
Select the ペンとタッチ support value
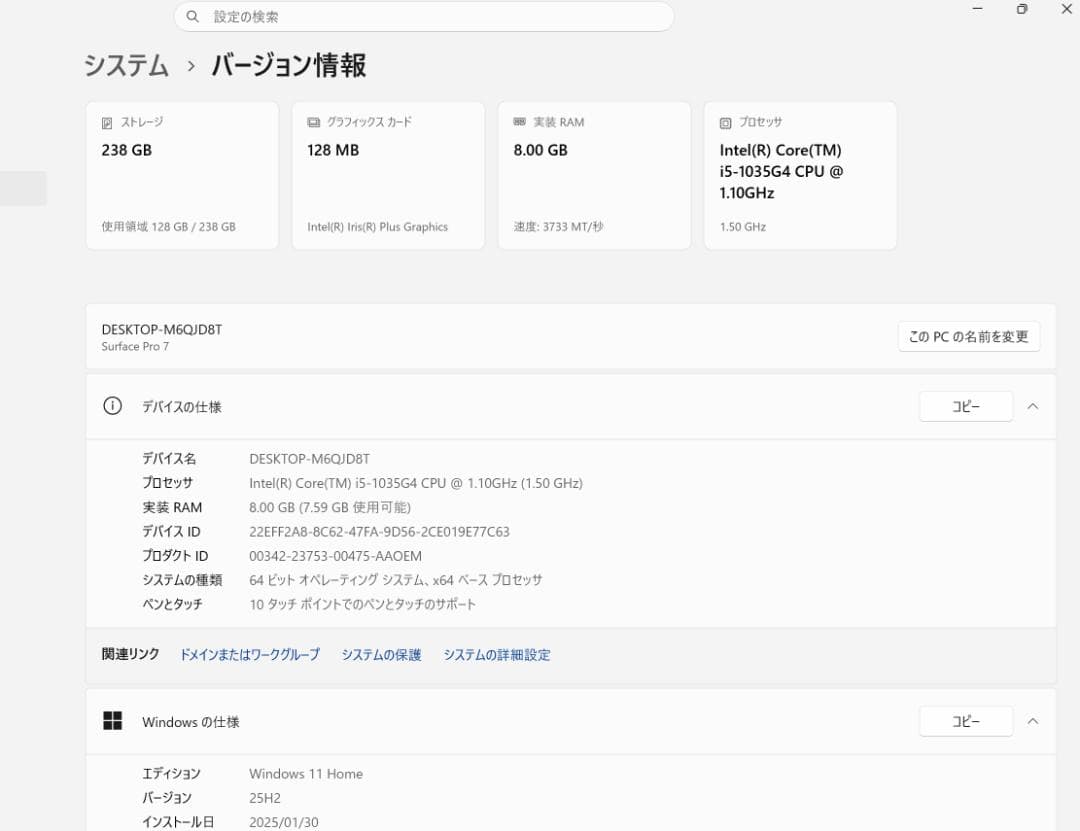362,604
